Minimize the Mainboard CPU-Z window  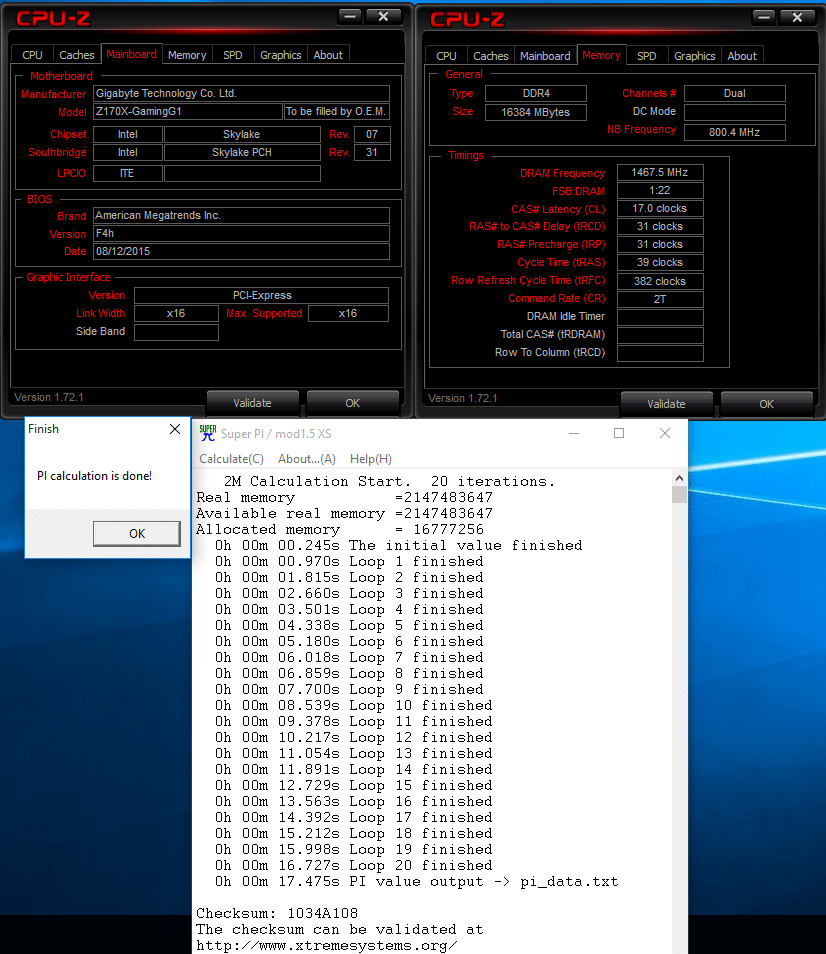[350, 16]
